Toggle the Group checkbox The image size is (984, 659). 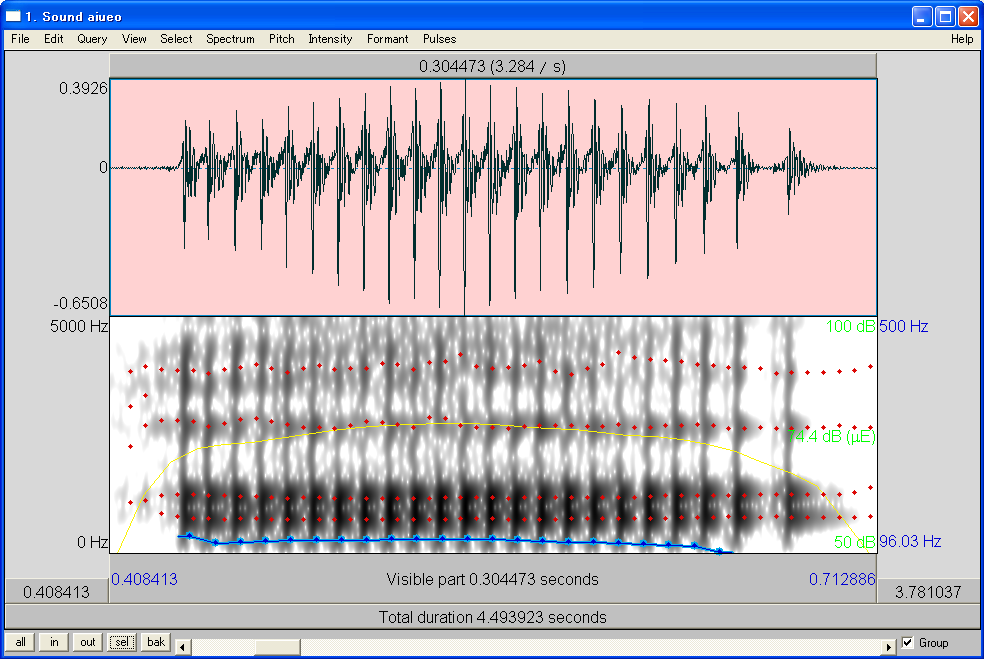(x=907, y=643)
